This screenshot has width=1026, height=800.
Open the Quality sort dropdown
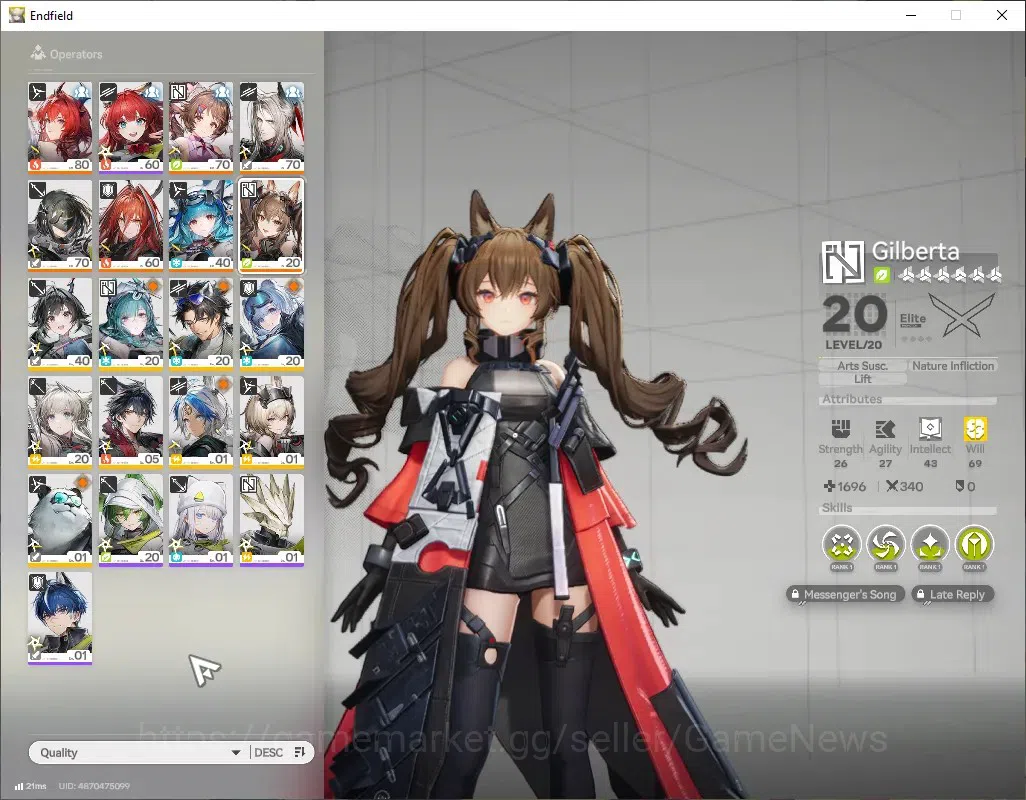pyautogui.click(x=139, y=752)
